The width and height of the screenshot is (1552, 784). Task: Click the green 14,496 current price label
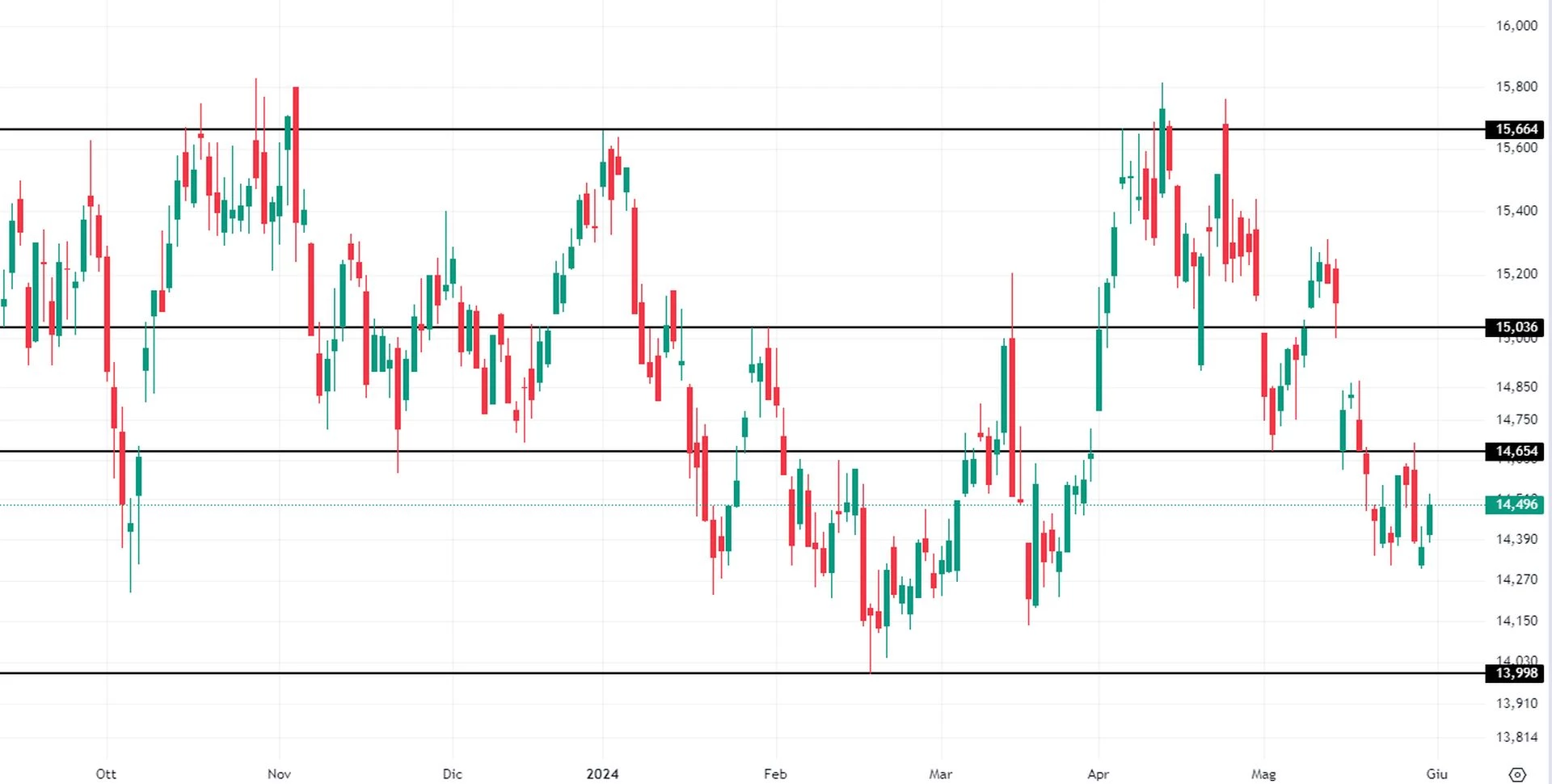[x=1515, y=504]
